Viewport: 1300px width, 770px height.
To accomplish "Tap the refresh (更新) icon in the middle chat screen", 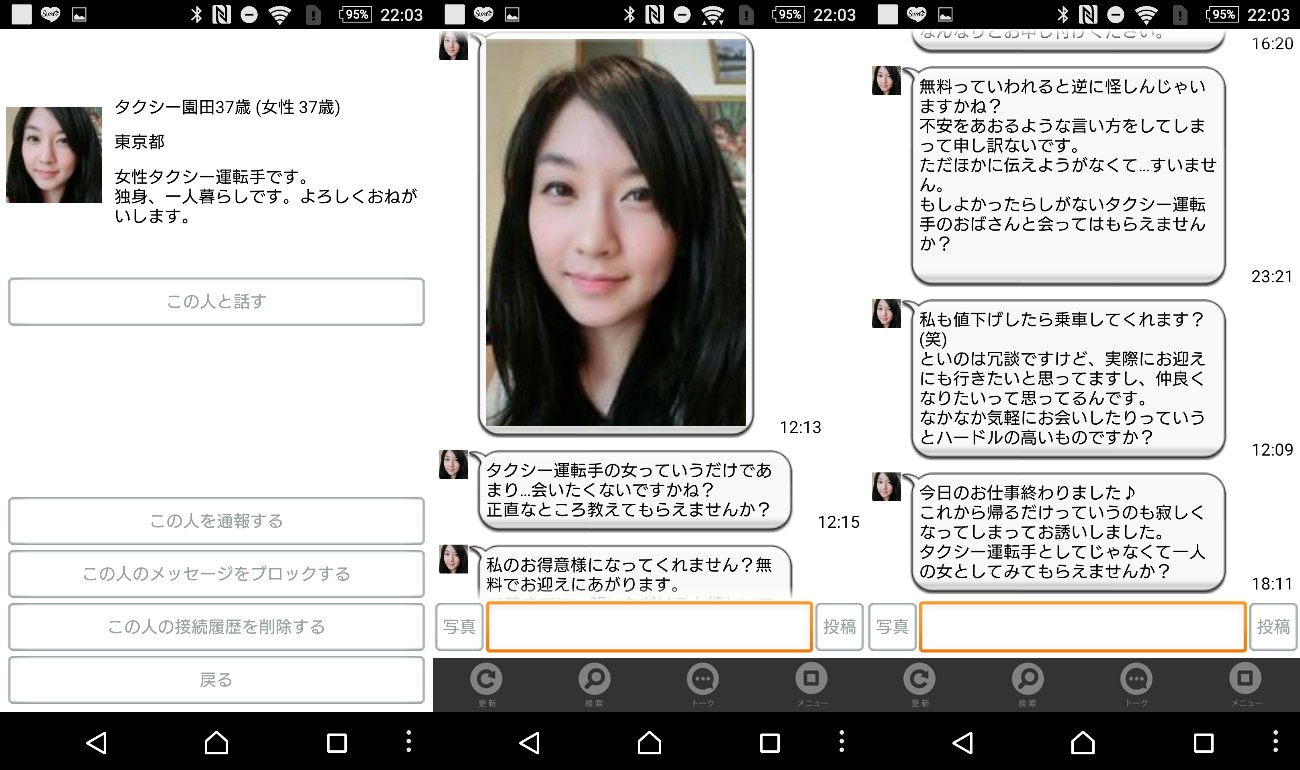I will [x=486, y=681].
